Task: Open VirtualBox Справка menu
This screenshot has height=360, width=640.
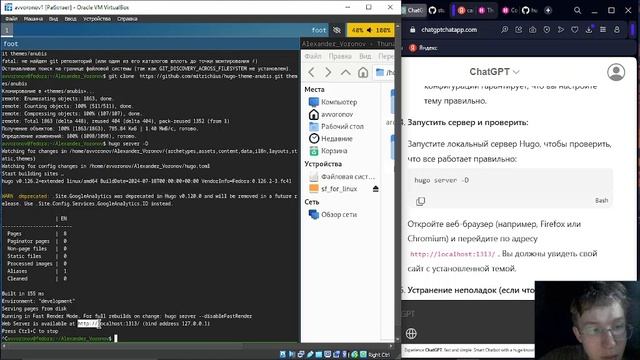Action: pos(127,19)
